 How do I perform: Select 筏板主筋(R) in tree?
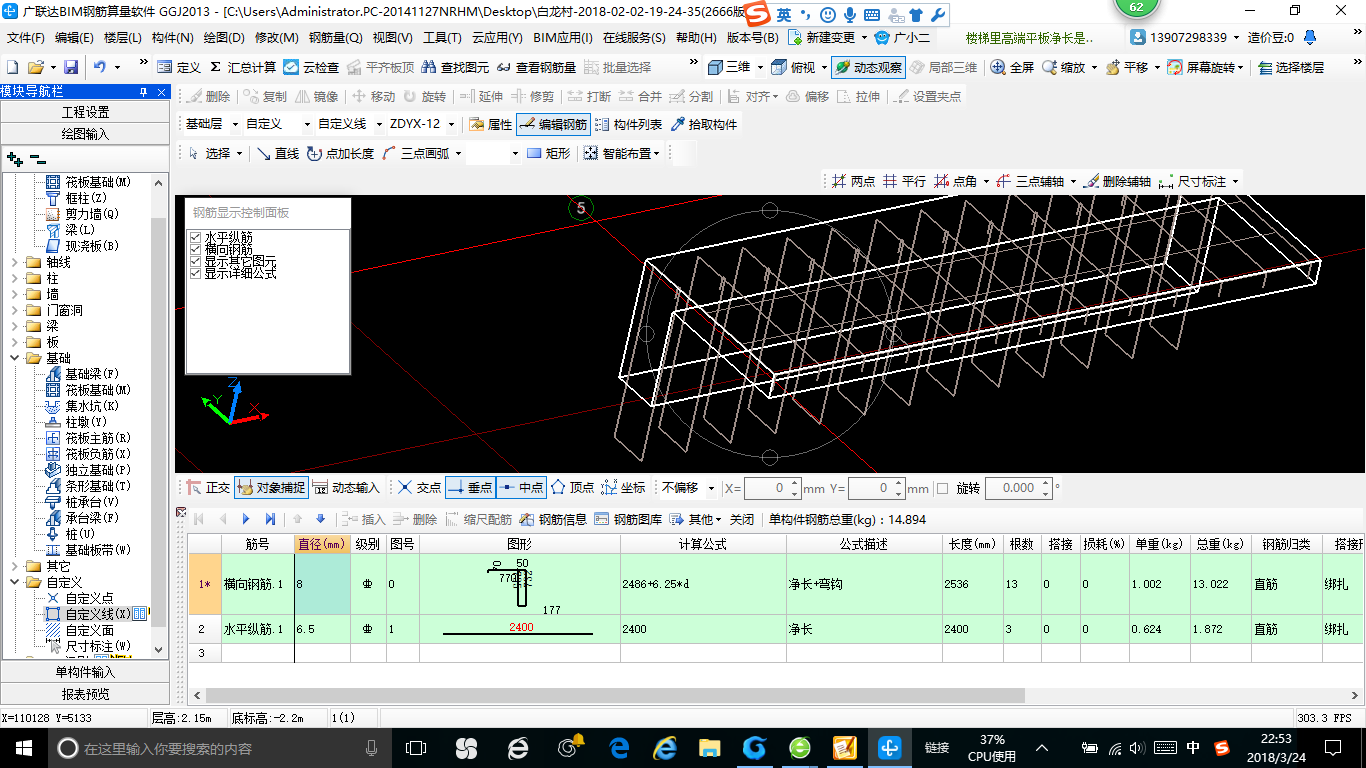pos(97,438)
